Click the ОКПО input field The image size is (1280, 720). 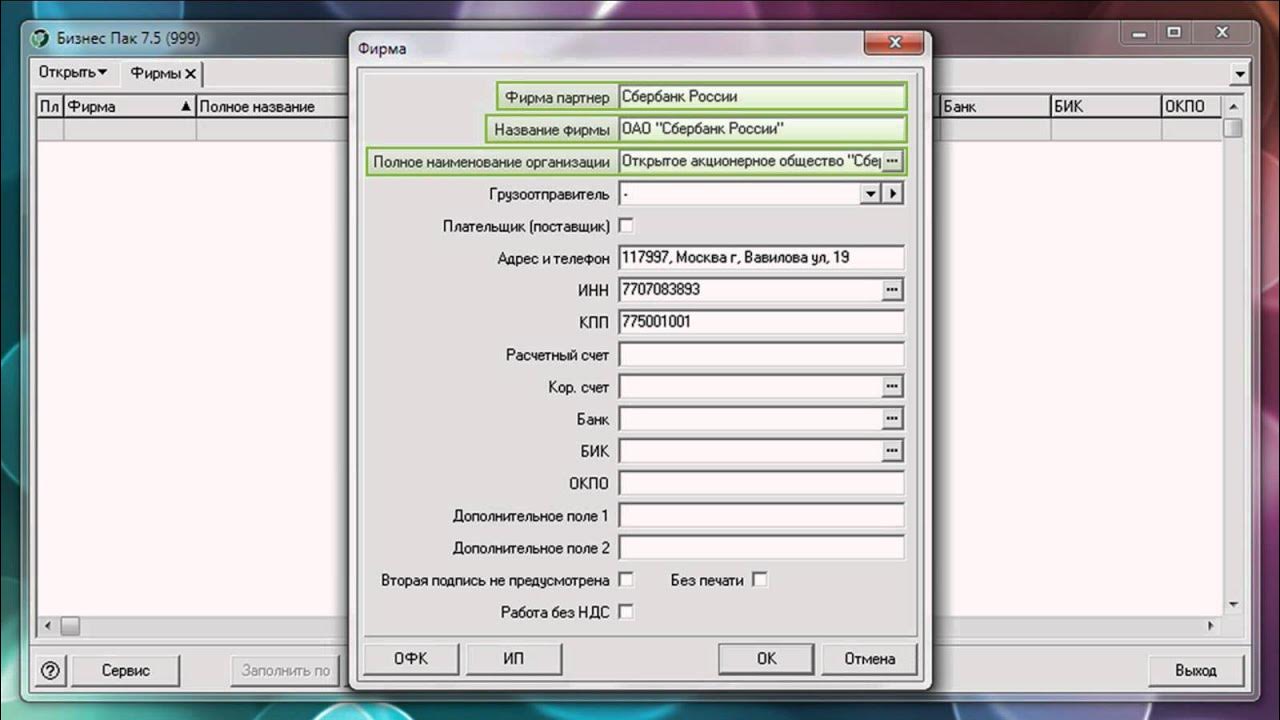pos(762,483)
